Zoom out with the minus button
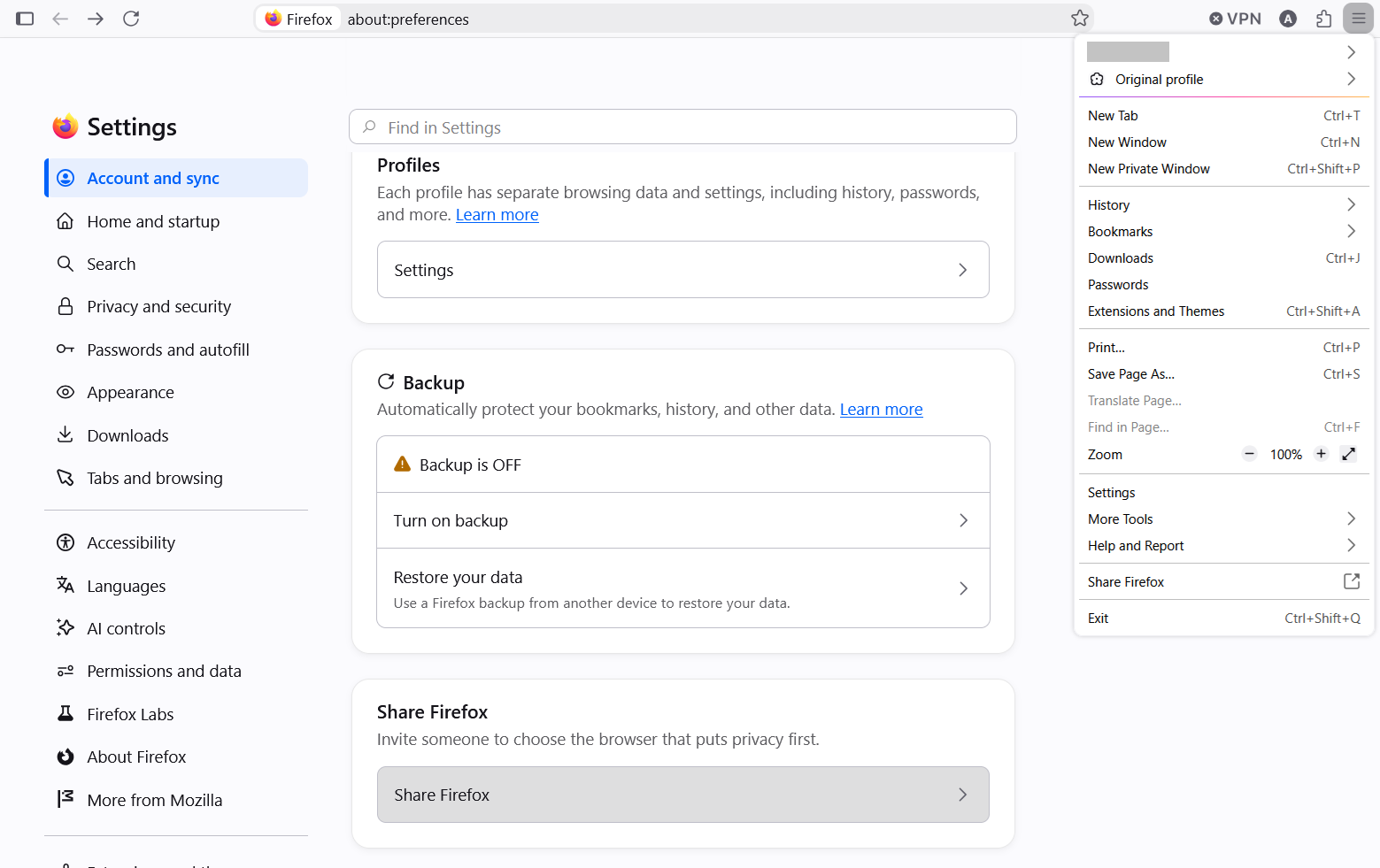The height and width of the screenshot is (868, 1380). pos(1249,454)
